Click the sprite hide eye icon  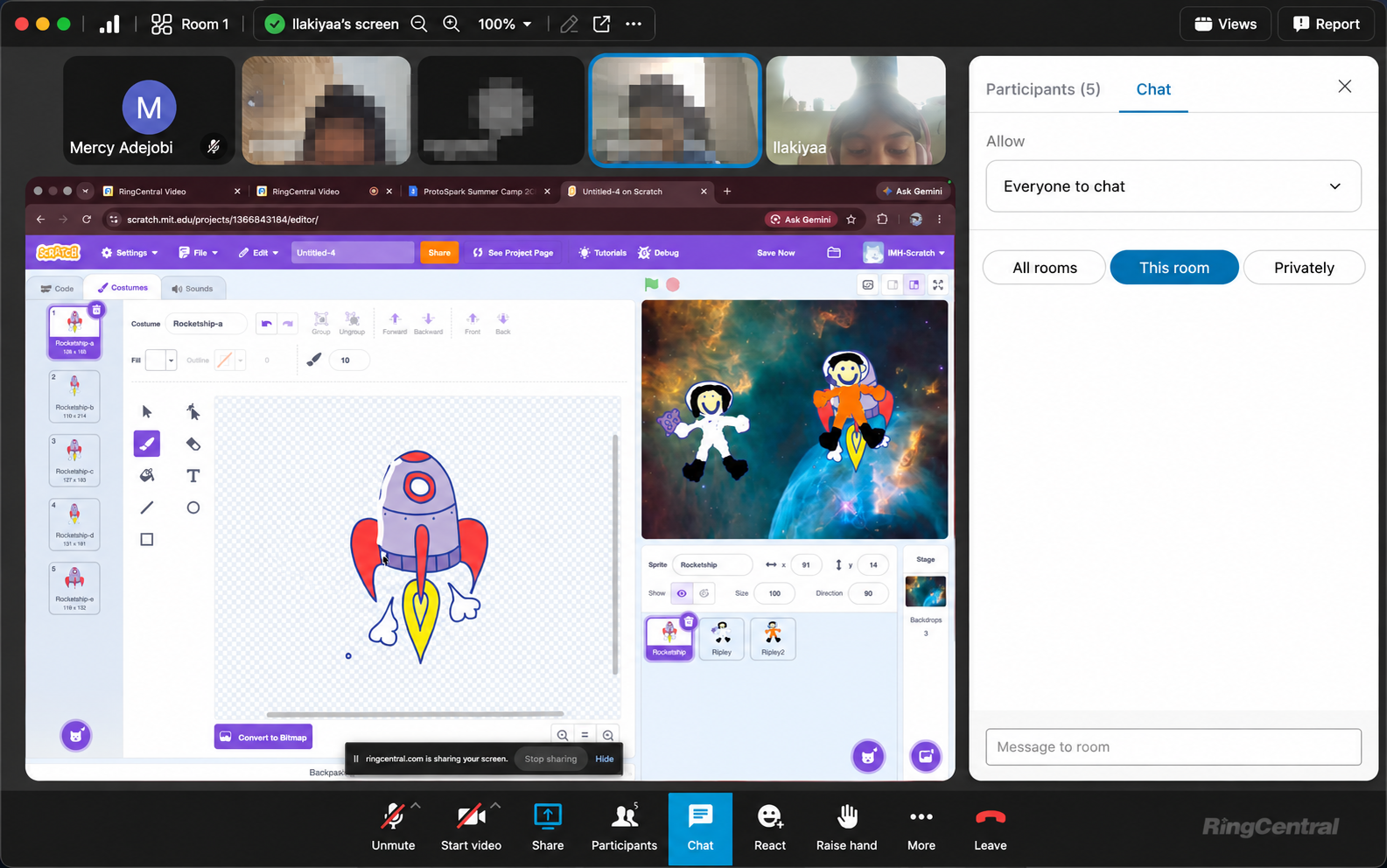pos(704,593)
